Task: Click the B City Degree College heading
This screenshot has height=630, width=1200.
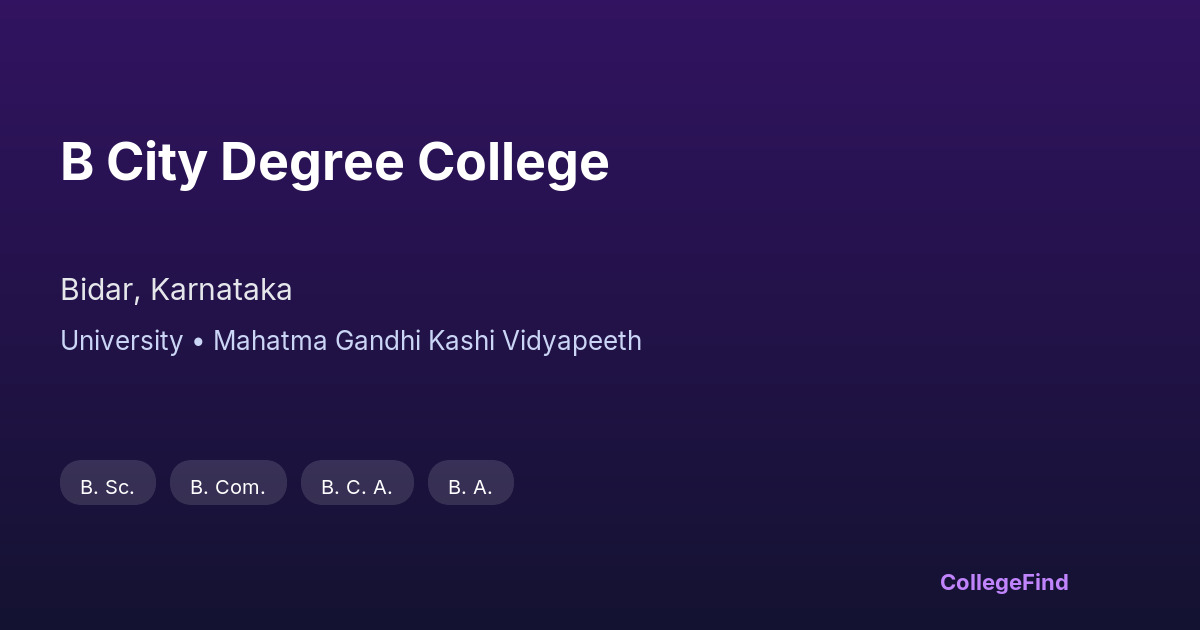Action: [334, 162]
